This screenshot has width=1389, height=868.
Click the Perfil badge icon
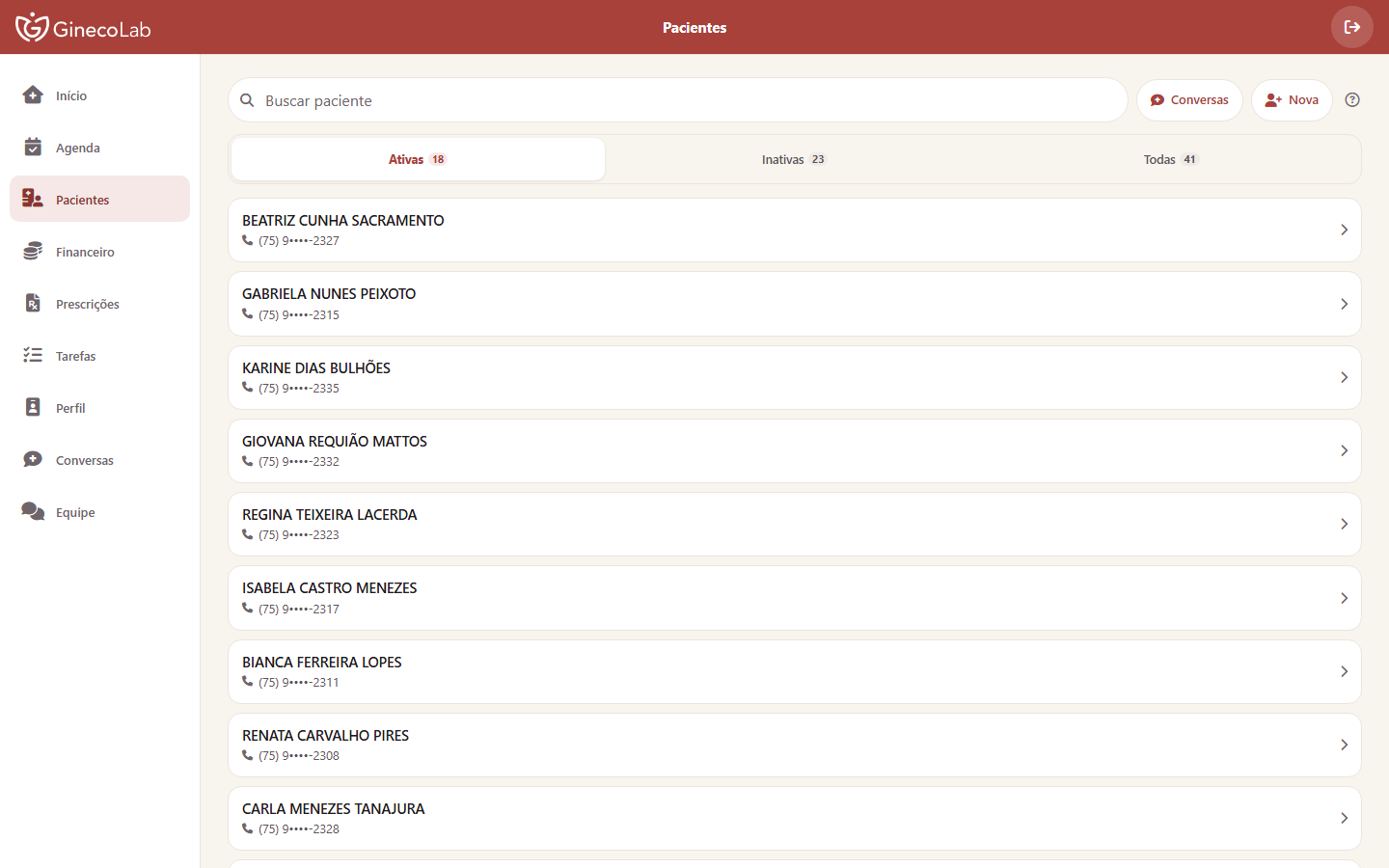pos(33,407)
